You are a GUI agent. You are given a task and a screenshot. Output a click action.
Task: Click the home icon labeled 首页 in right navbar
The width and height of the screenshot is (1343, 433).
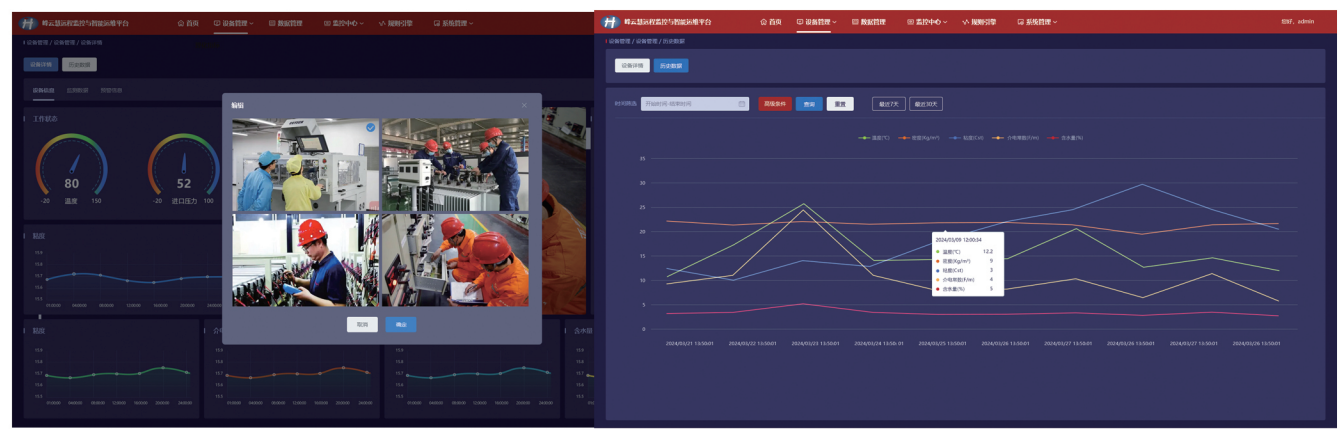[x=764, y=22]
